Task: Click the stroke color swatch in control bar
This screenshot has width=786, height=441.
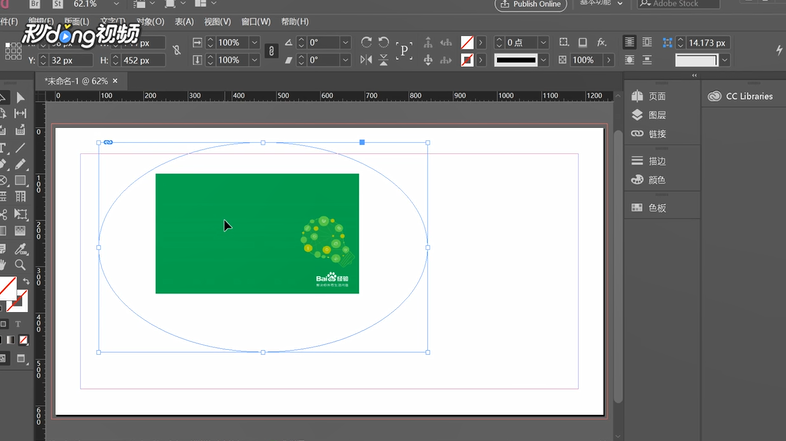Action: click(x=467, y=60)
